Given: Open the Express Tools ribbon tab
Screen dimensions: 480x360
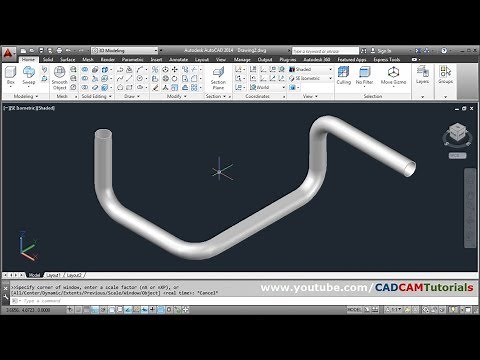Looking at the screenshot, I should coord(387,60).
